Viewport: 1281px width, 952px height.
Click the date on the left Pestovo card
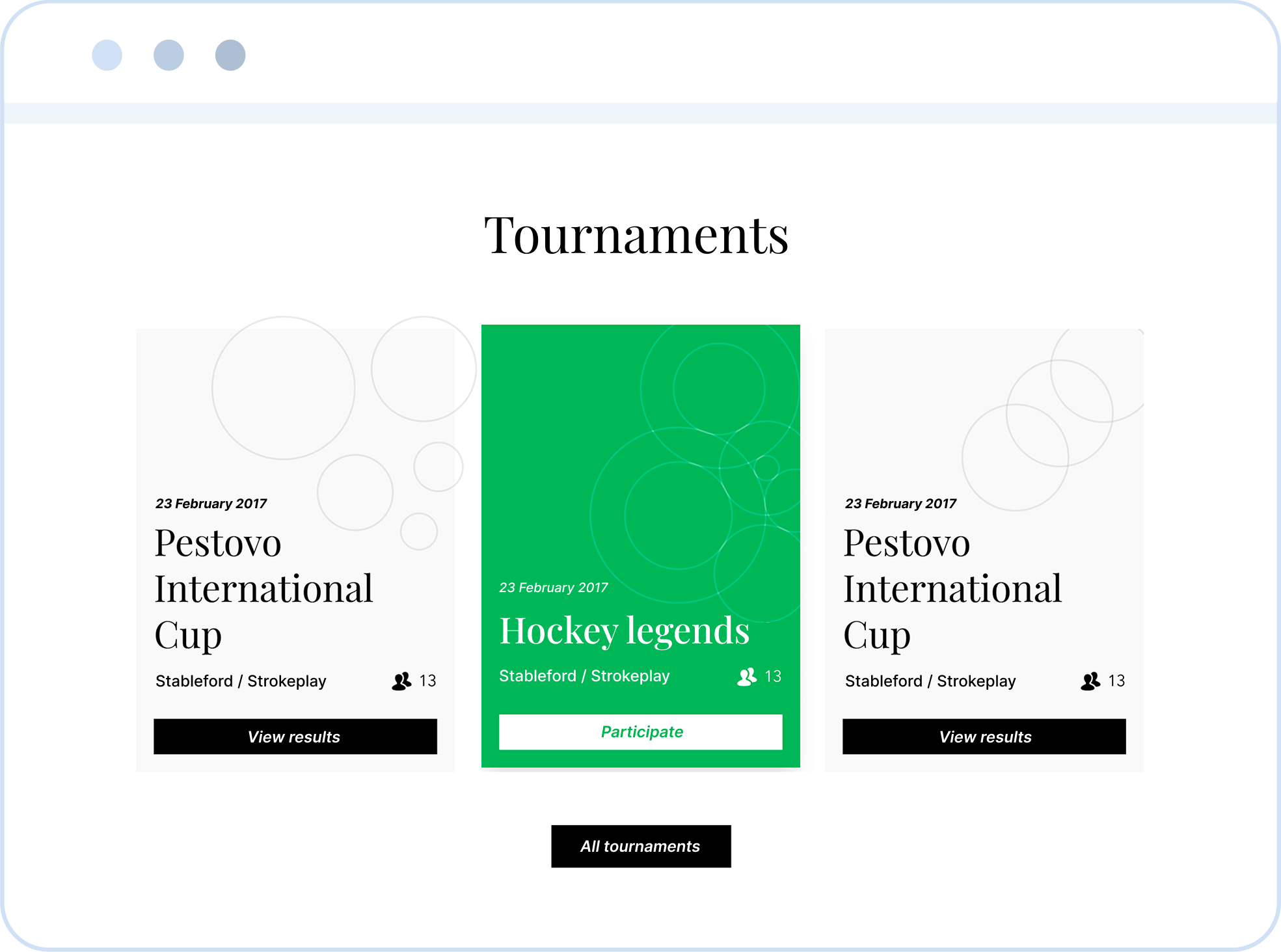(211, 504)
